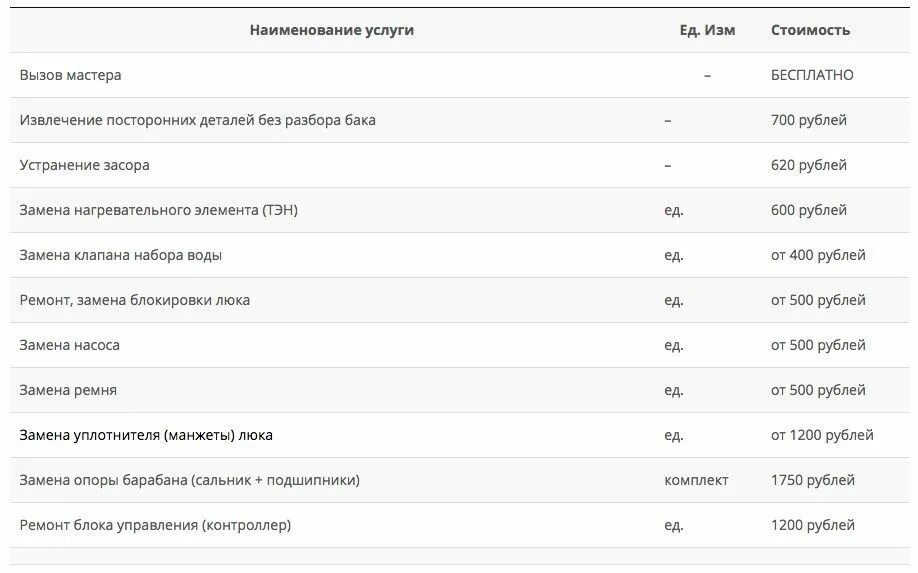Viewport: 918px width, 573px height.
Task: Select the "комплект" unit cell
Action: 696,481
